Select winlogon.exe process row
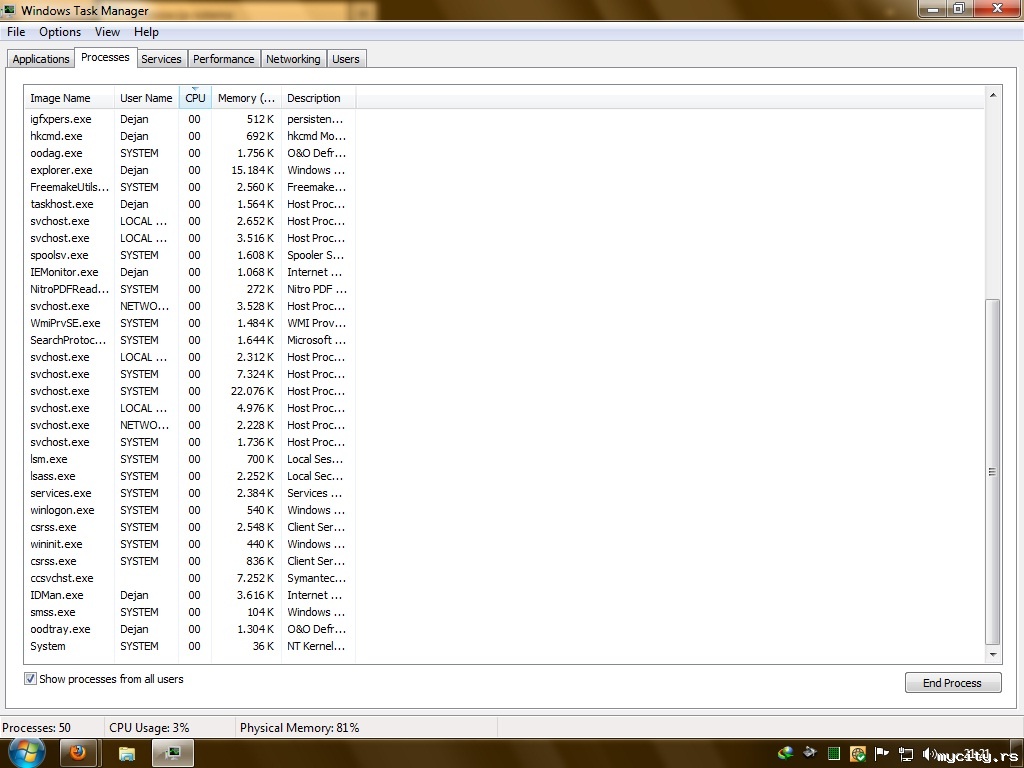 tap(189, 510)
